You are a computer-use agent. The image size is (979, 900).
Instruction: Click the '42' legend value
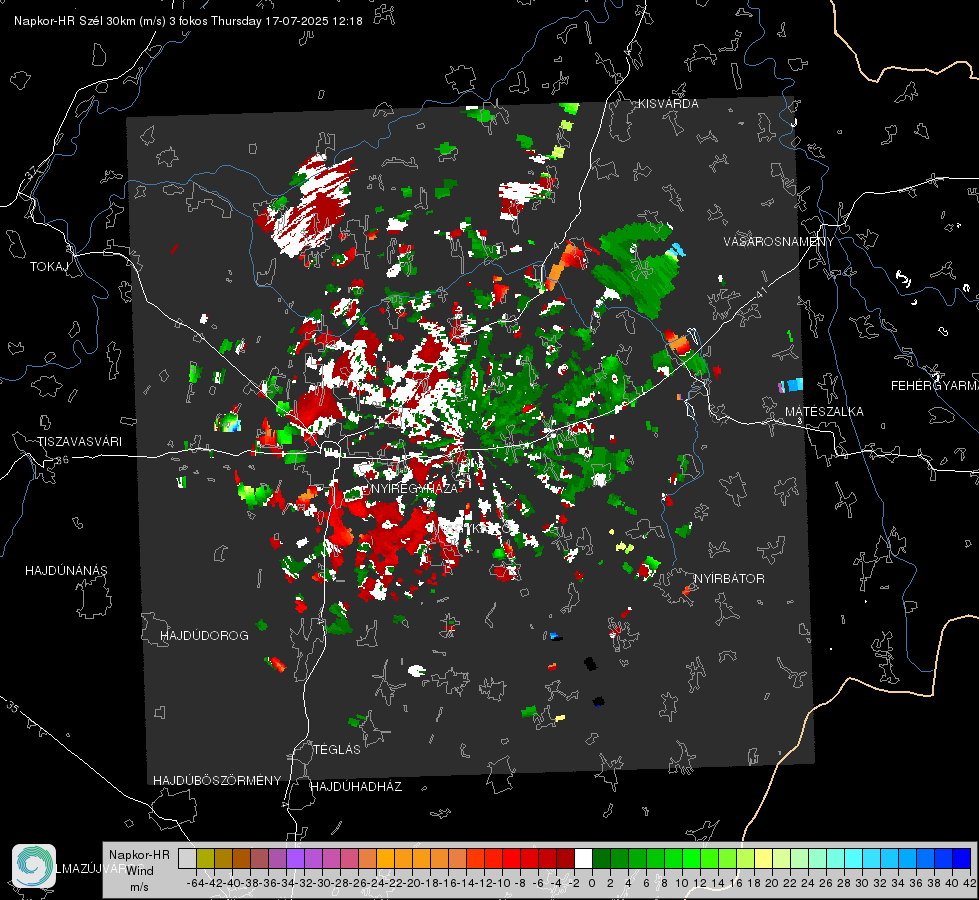(969, 883)
